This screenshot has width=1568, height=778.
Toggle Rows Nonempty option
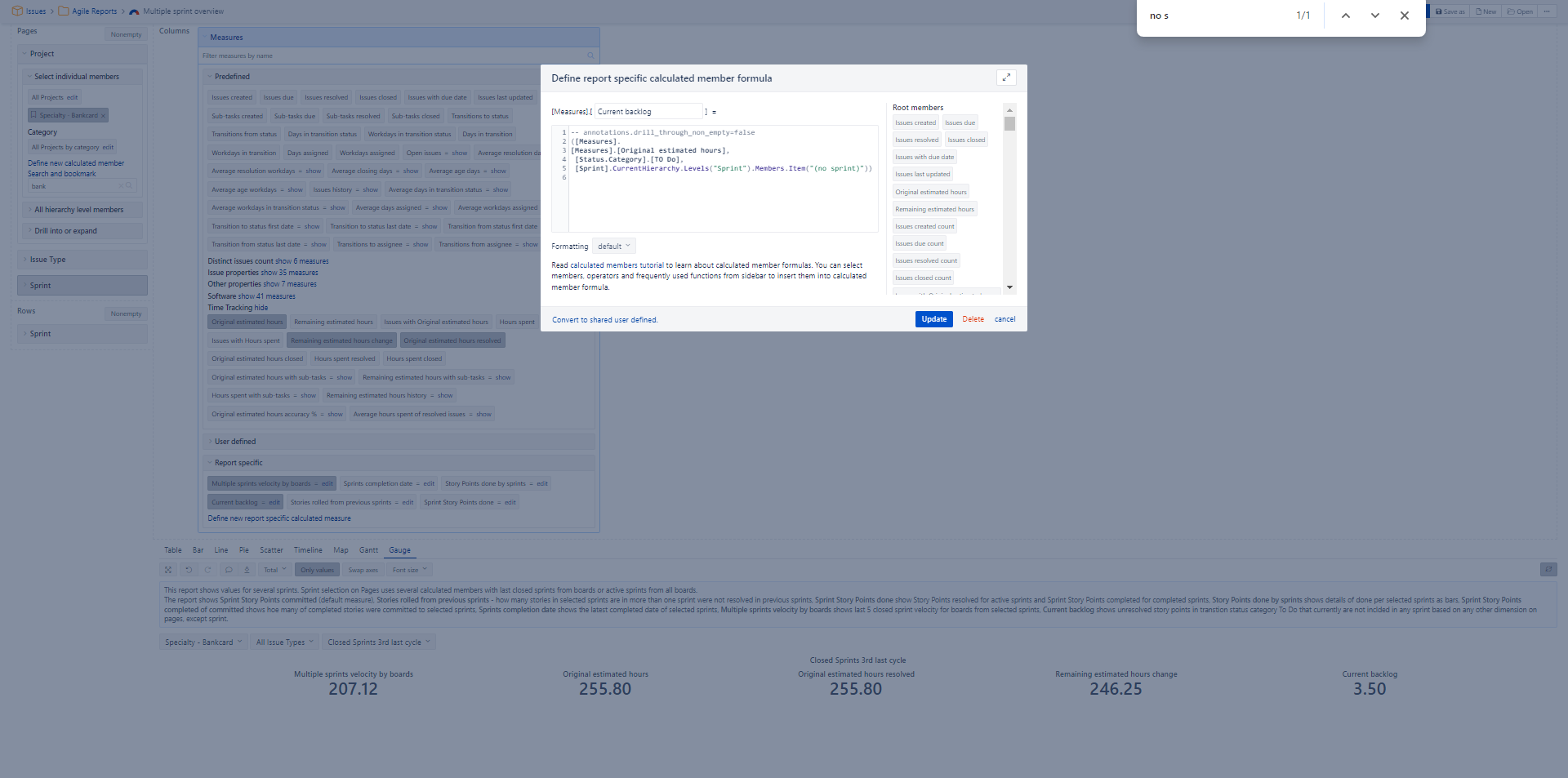tap(126, 313)
